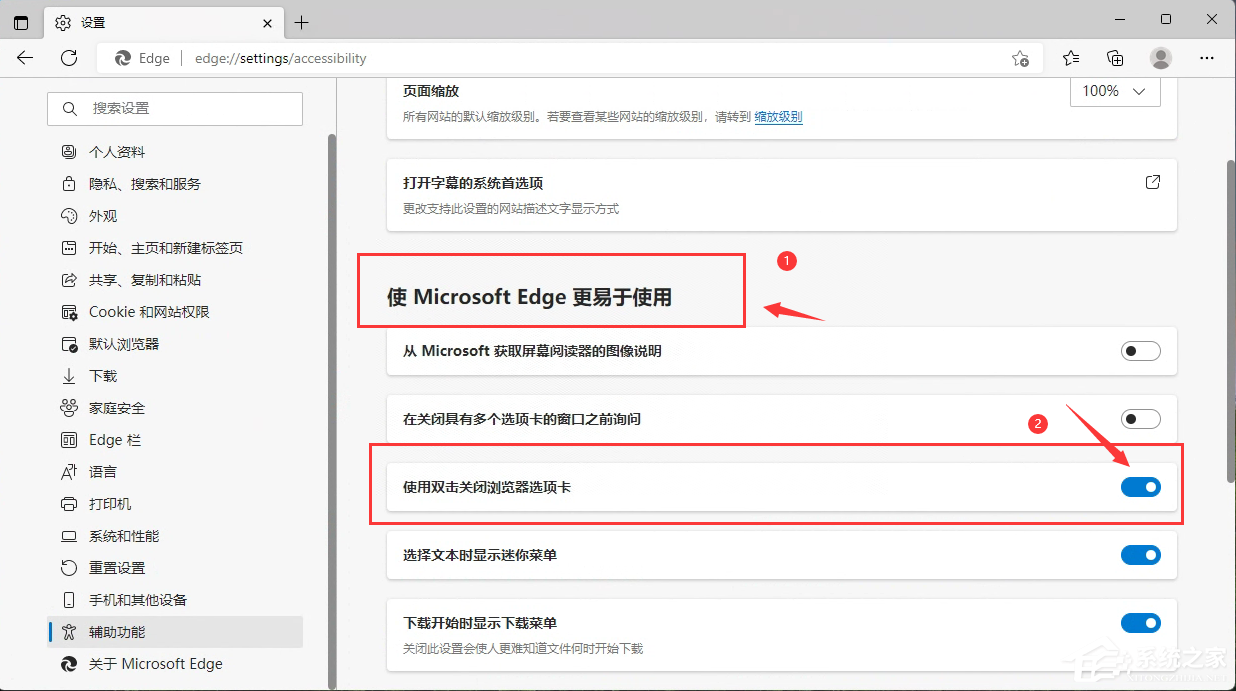This screenshot has width=1236, height=691.
Task: Click the 页面缩放 label
Action: pyautogui.click(x=431, y=90)
